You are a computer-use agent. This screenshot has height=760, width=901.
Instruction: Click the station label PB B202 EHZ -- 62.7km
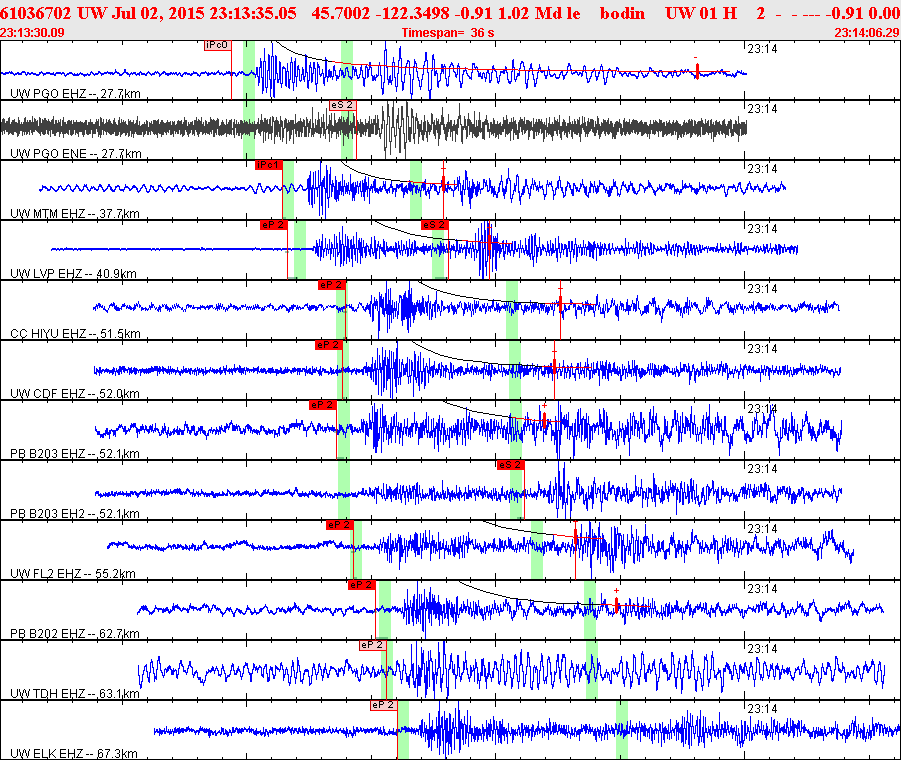click(75, 634)
